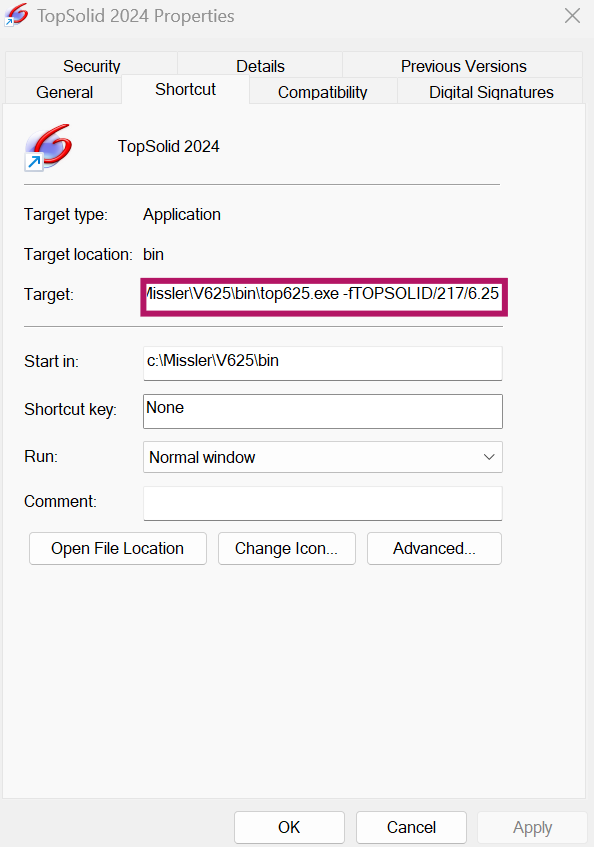Click the Change Icon button
The image size is (594, 847).
tap(287, 548)
